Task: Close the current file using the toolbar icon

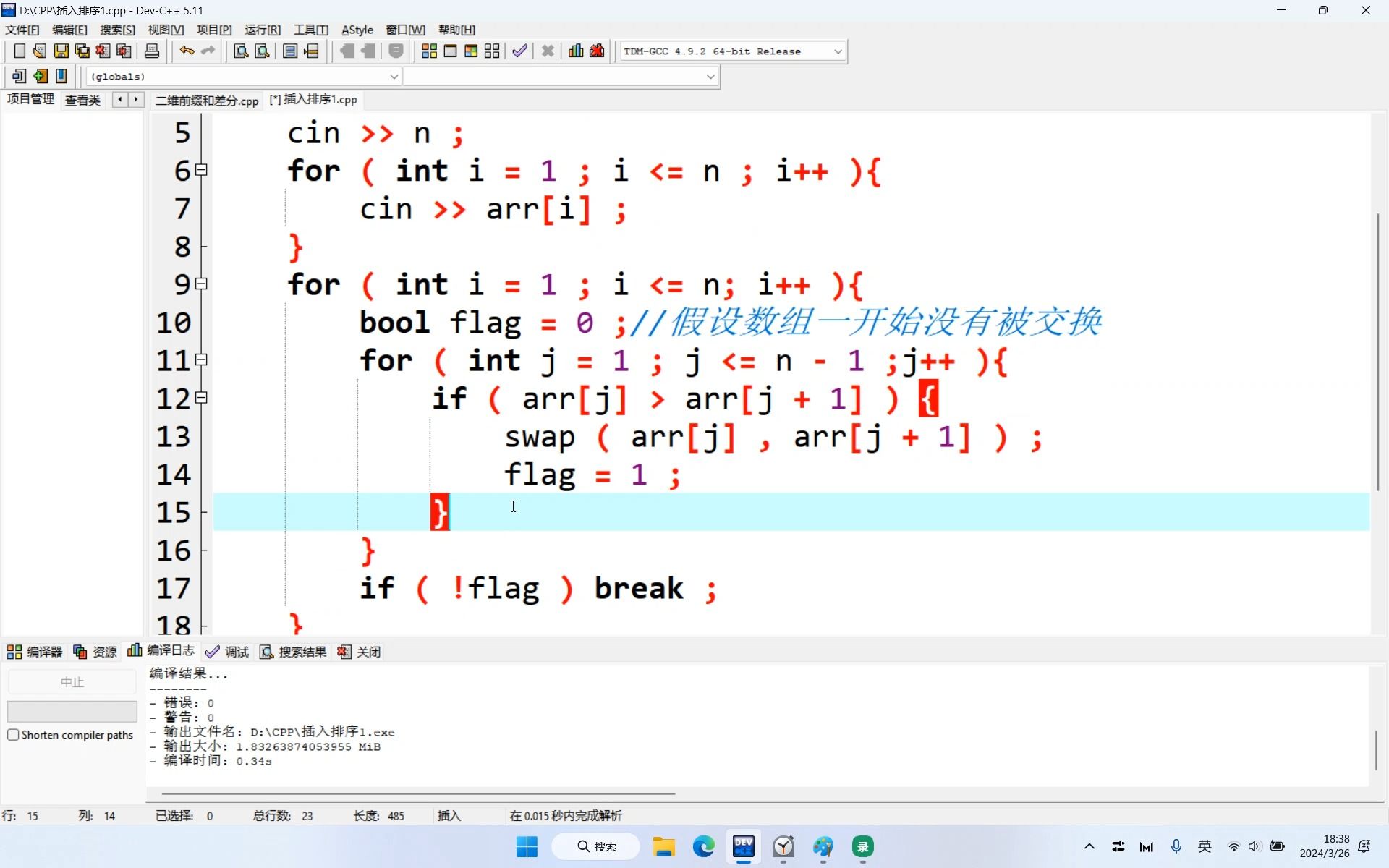Action: tap(103, 51)
